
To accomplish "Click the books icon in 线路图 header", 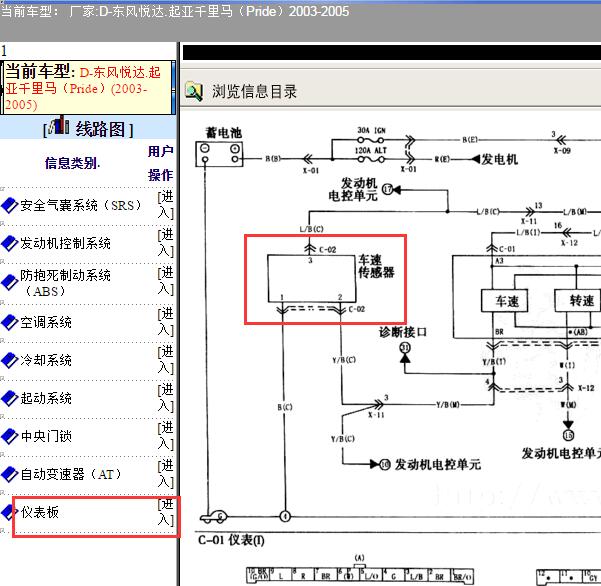I will [59, 125].
